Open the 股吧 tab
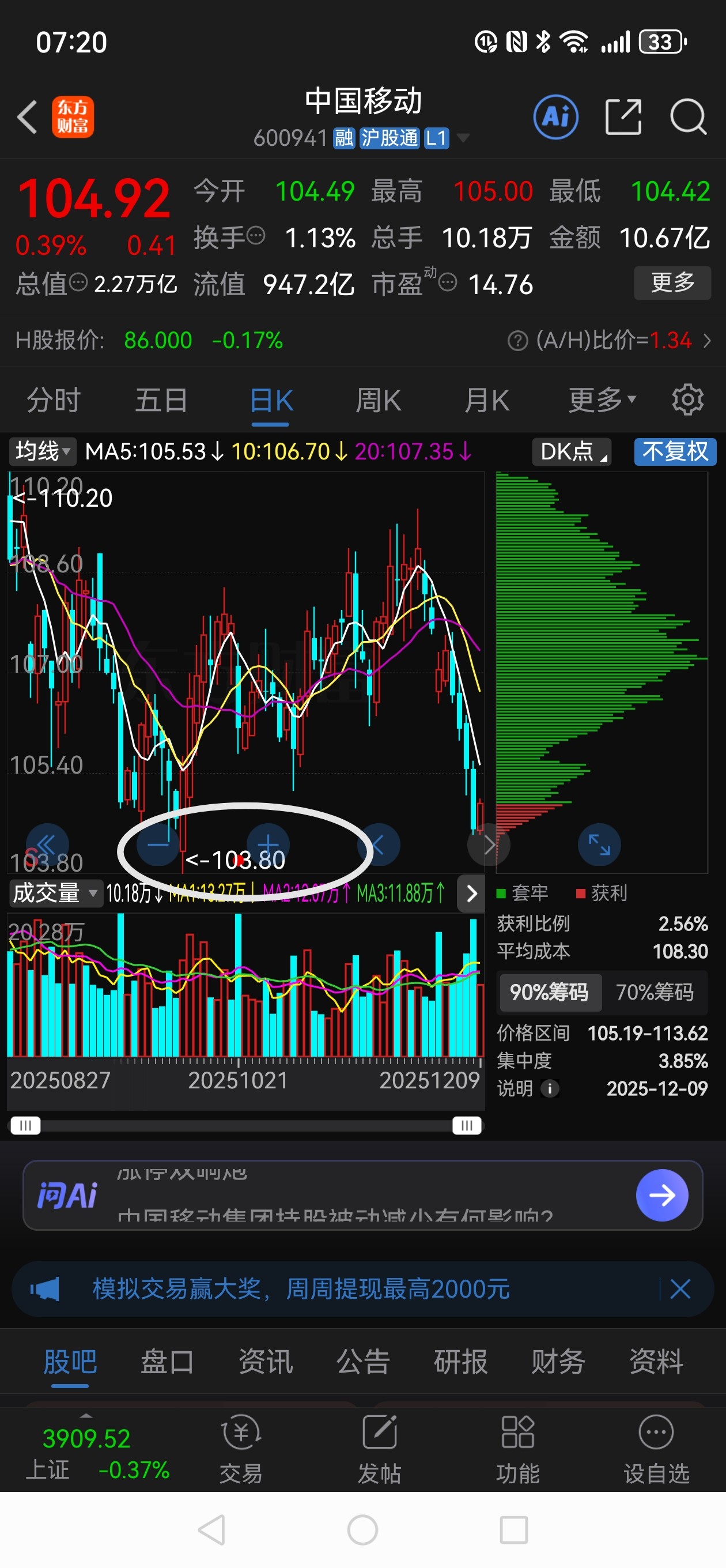The height and width of the screenshot is (1568, 726). tap(70, 1362)
